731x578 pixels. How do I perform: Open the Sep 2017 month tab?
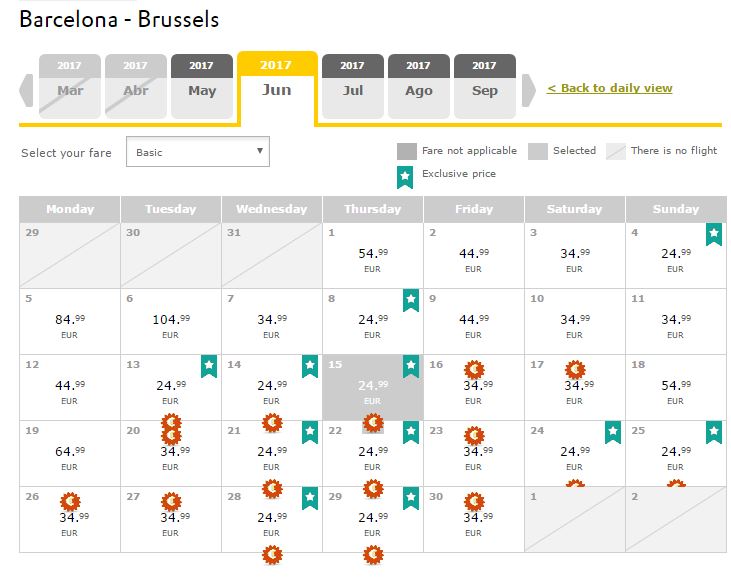click(x=485, y=86)
